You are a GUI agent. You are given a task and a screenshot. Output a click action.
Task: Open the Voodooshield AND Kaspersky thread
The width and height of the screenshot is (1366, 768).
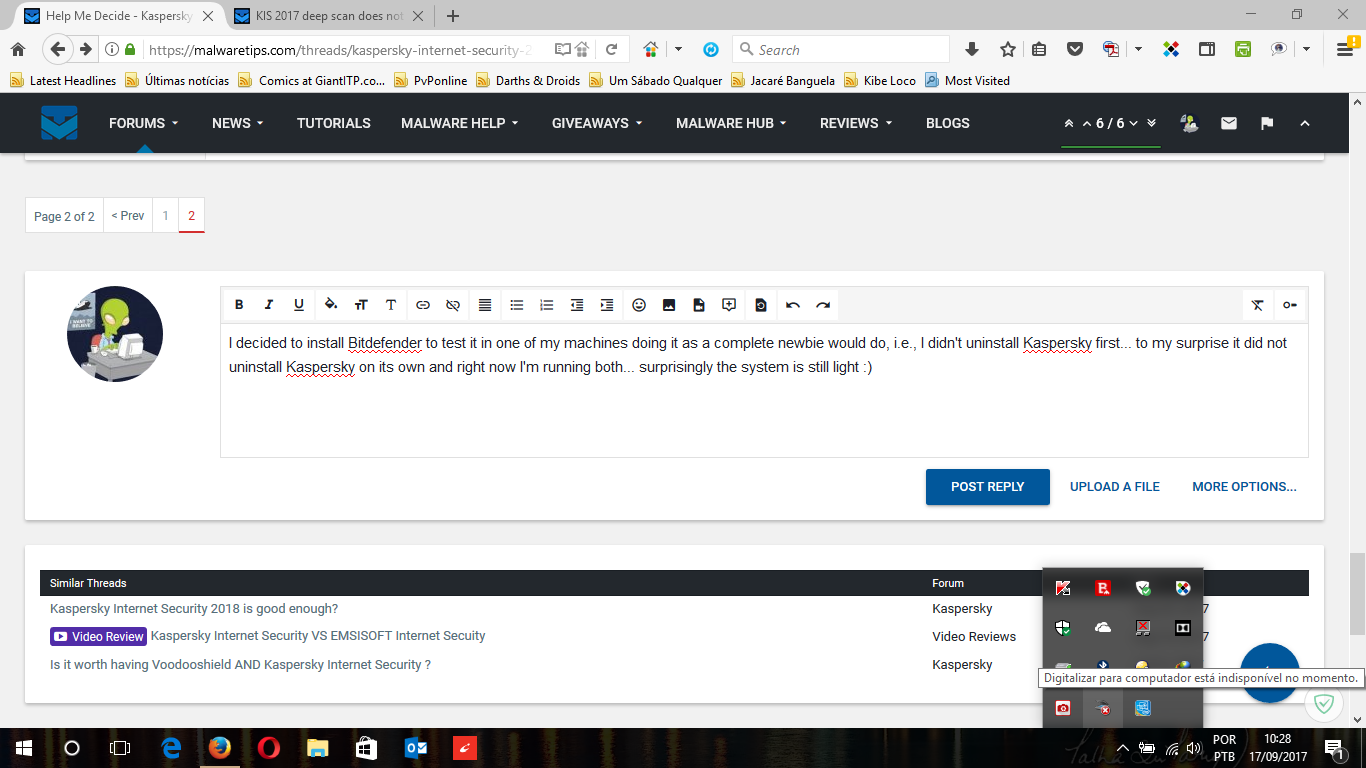240,665
